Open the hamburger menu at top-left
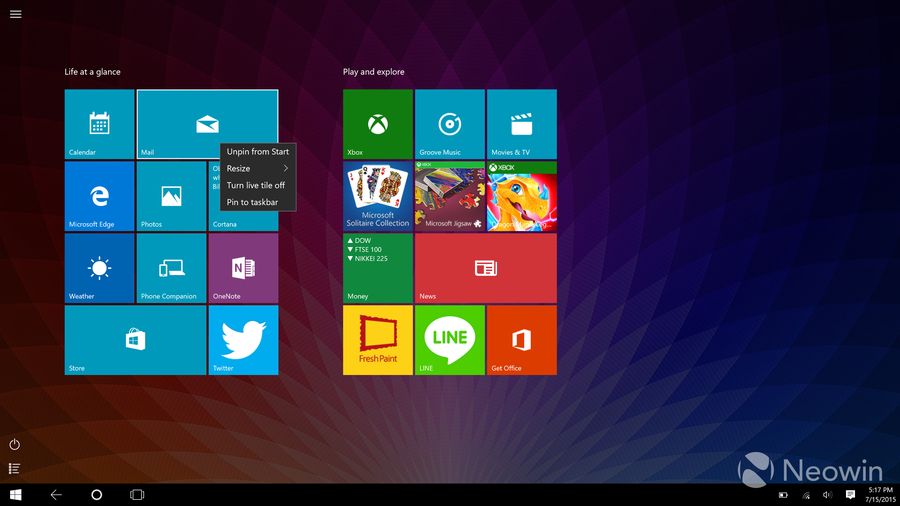The width and height of the screenshot is (900, 506). (15, 14)
